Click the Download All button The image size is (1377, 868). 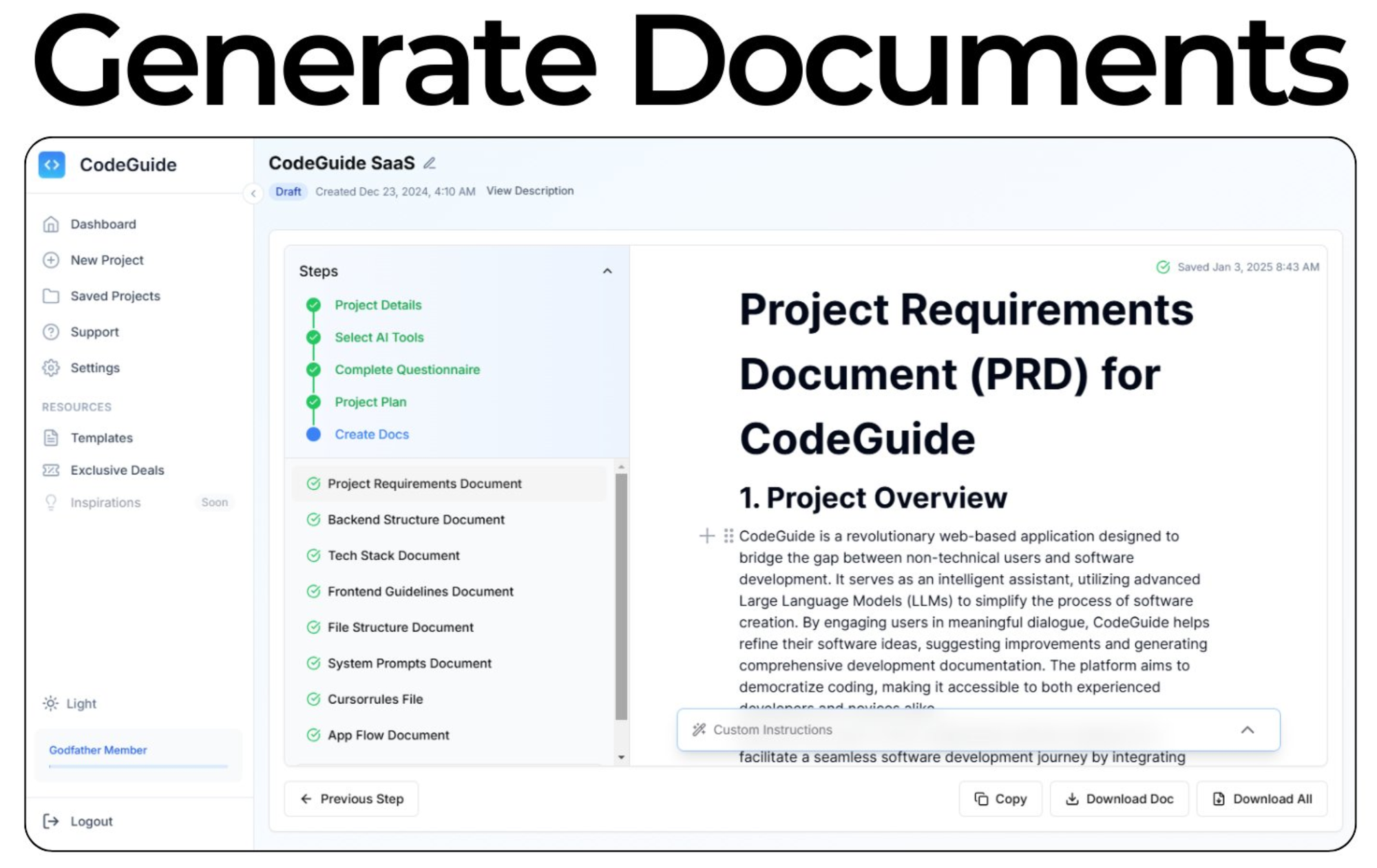(1261, 798)
